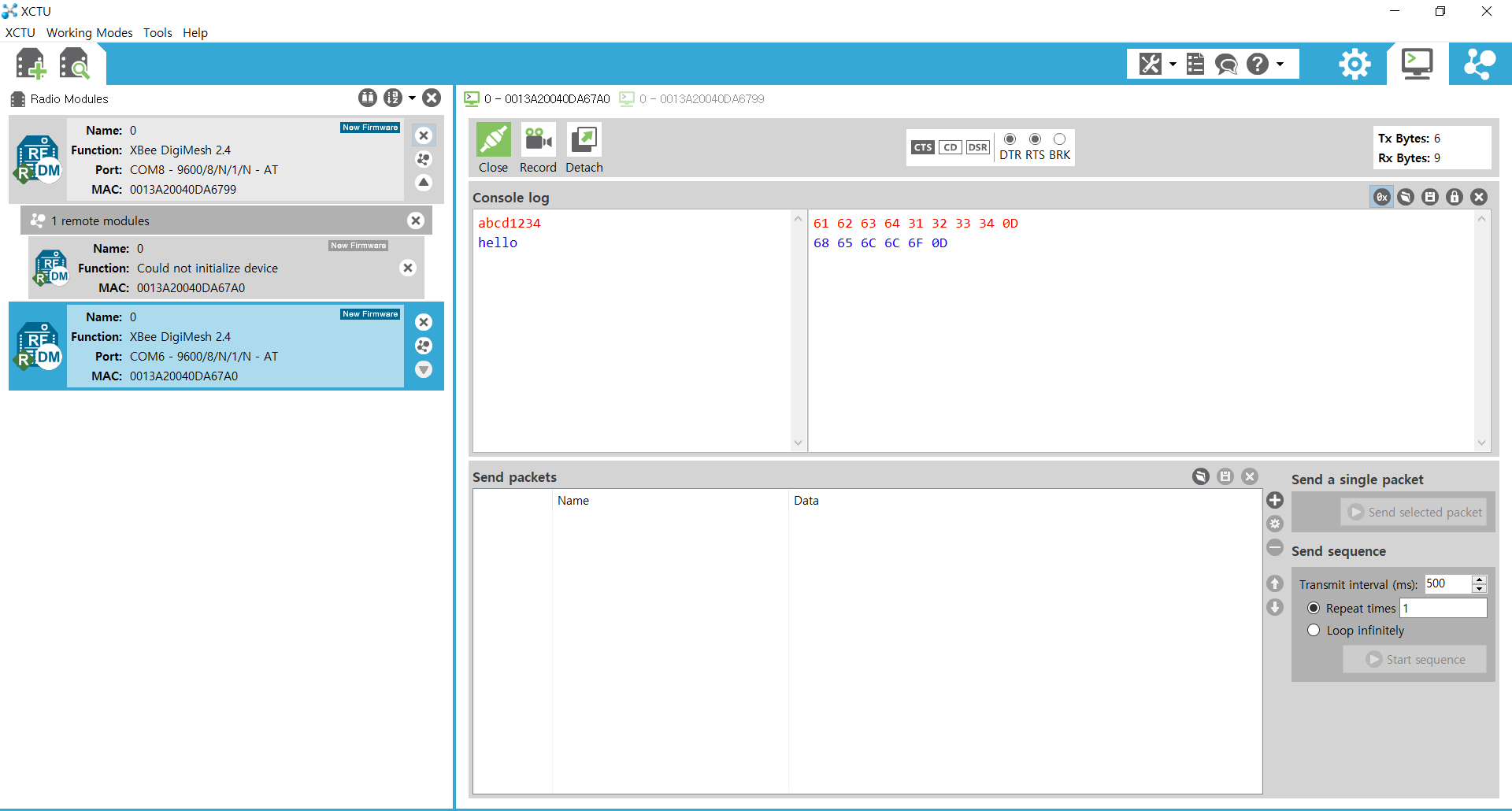The height and width of the screenshot is (811, 1512).
Task: Switch to Network working mode
Action: (x=1480, y=64)
